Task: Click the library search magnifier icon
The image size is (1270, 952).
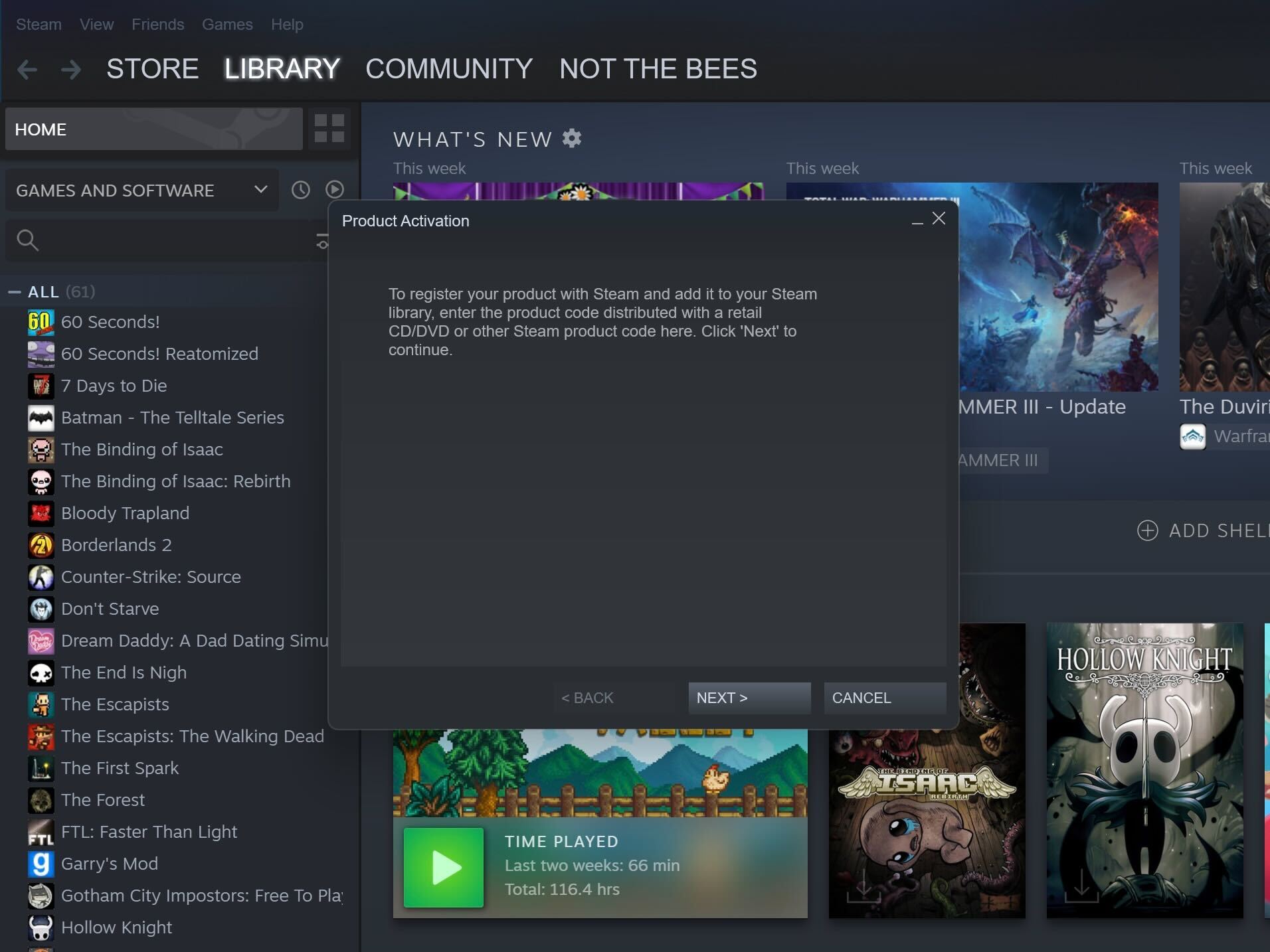Action: pyautogui.click(x=27, y=240)
